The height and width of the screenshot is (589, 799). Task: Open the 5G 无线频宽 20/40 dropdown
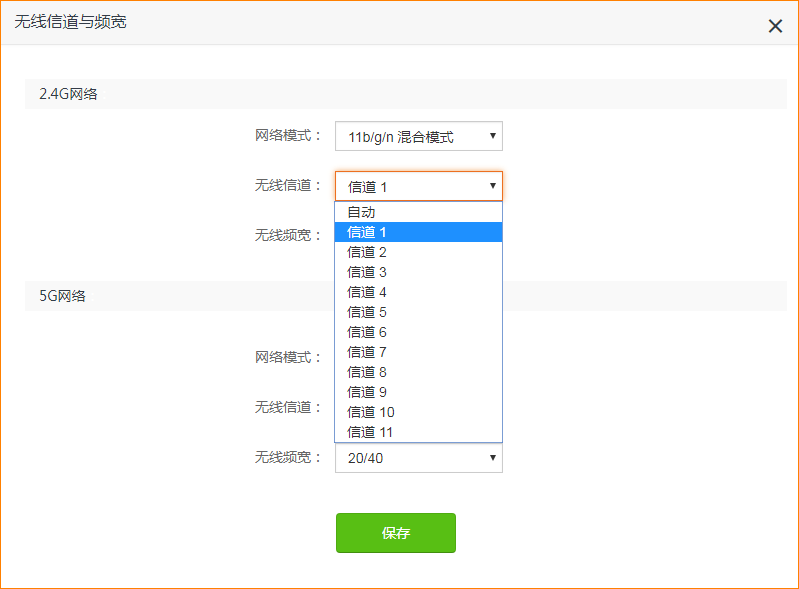pos(419,458)
